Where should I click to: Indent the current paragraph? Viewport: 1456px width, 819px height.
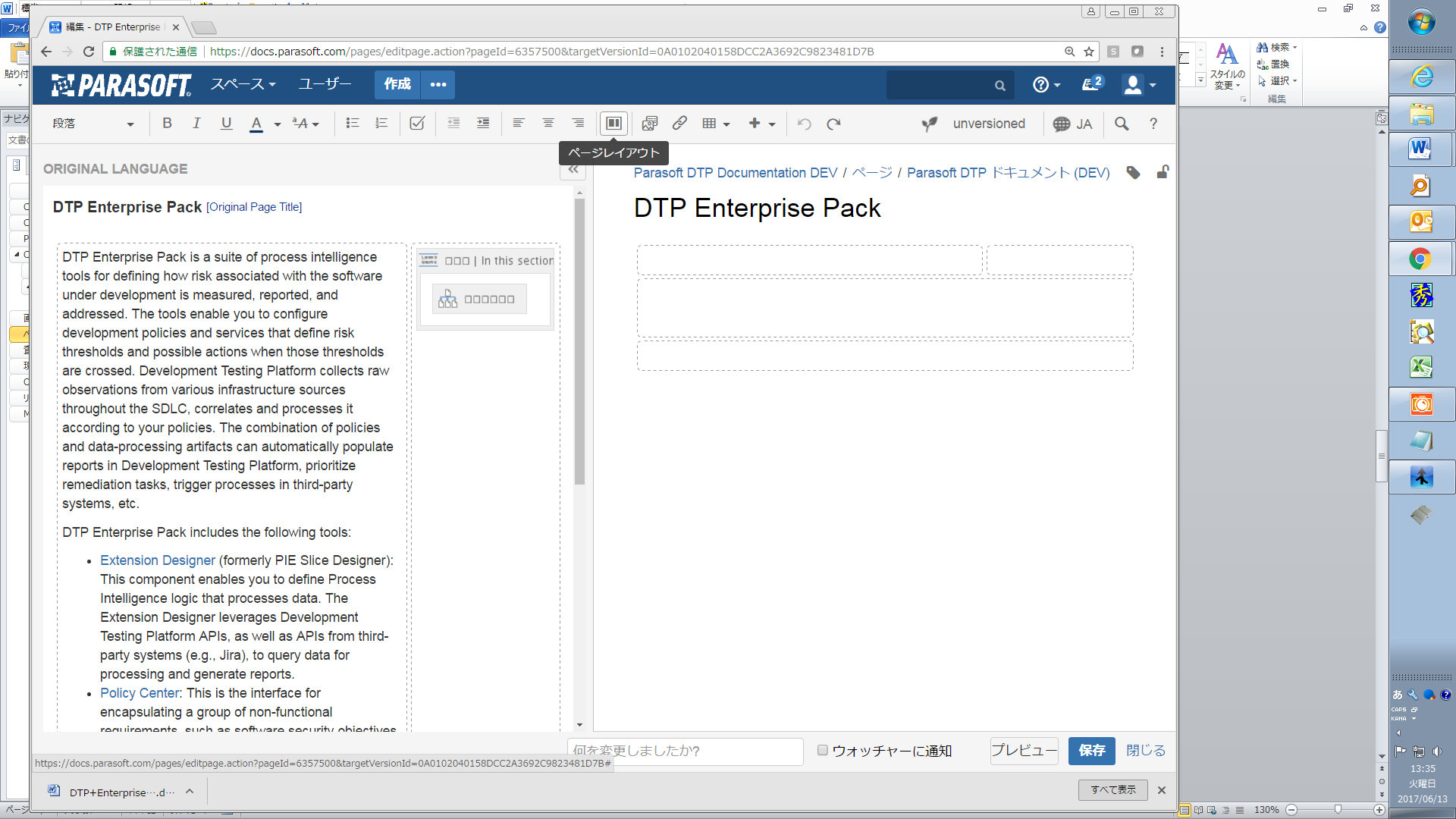[483, 124]
